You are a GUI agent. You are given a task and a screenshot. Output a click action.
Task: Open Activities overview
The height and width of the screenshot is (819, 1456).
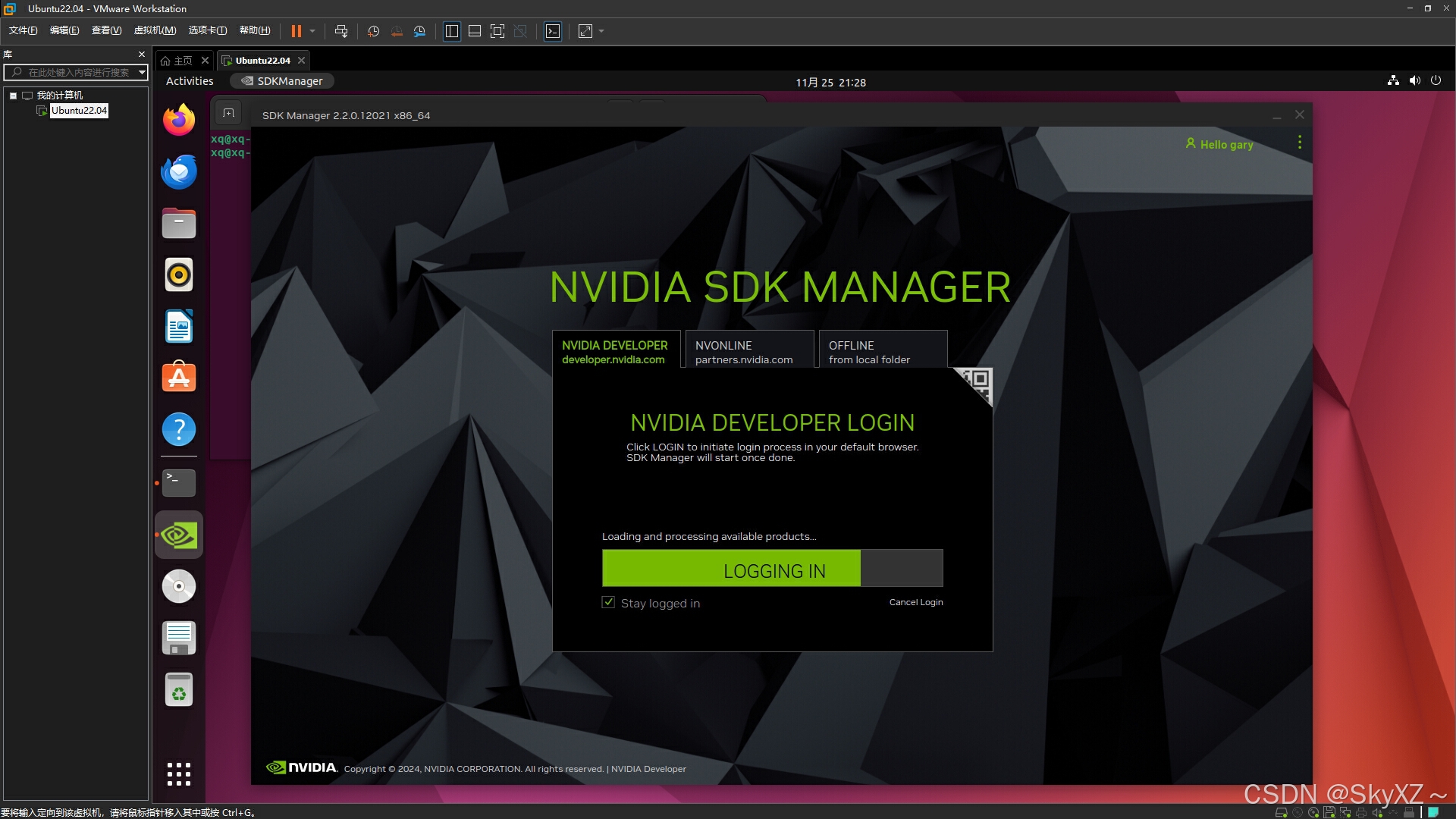point(190,81)
